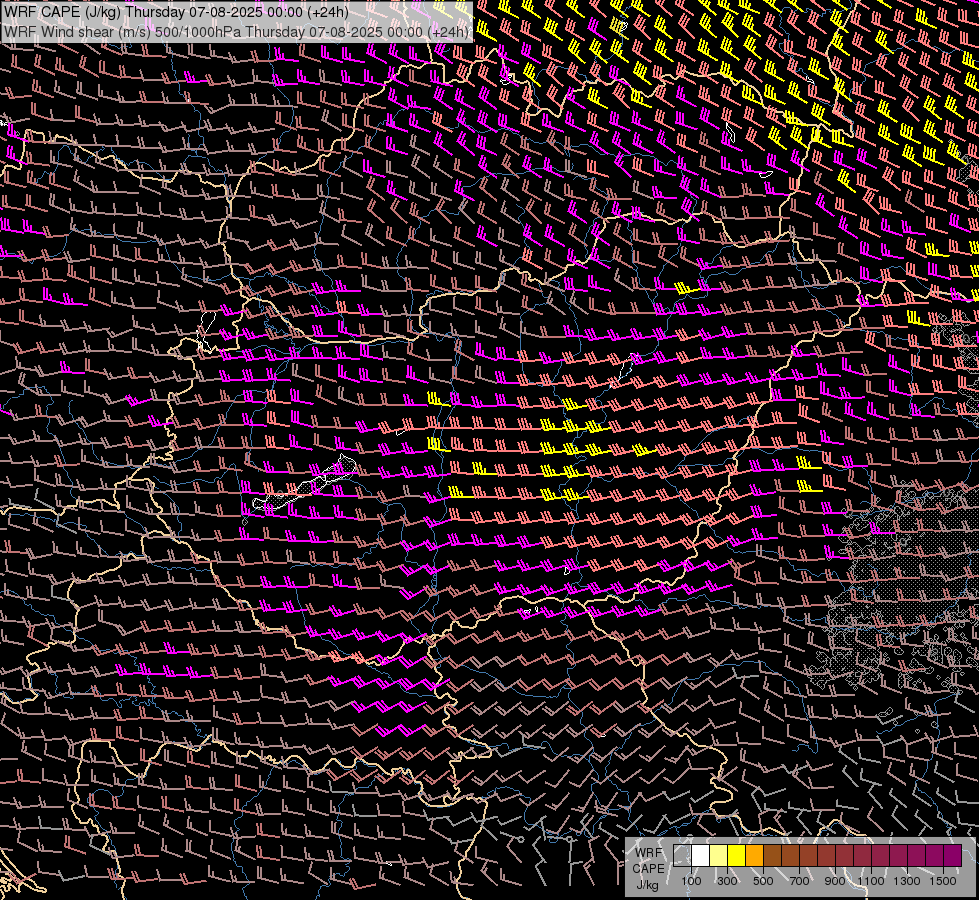The image size is (979, 900).
Task: Click the 'WRF CAPE J/kg' legend caption
Action: pyautogui.click(x=648, y=869)
